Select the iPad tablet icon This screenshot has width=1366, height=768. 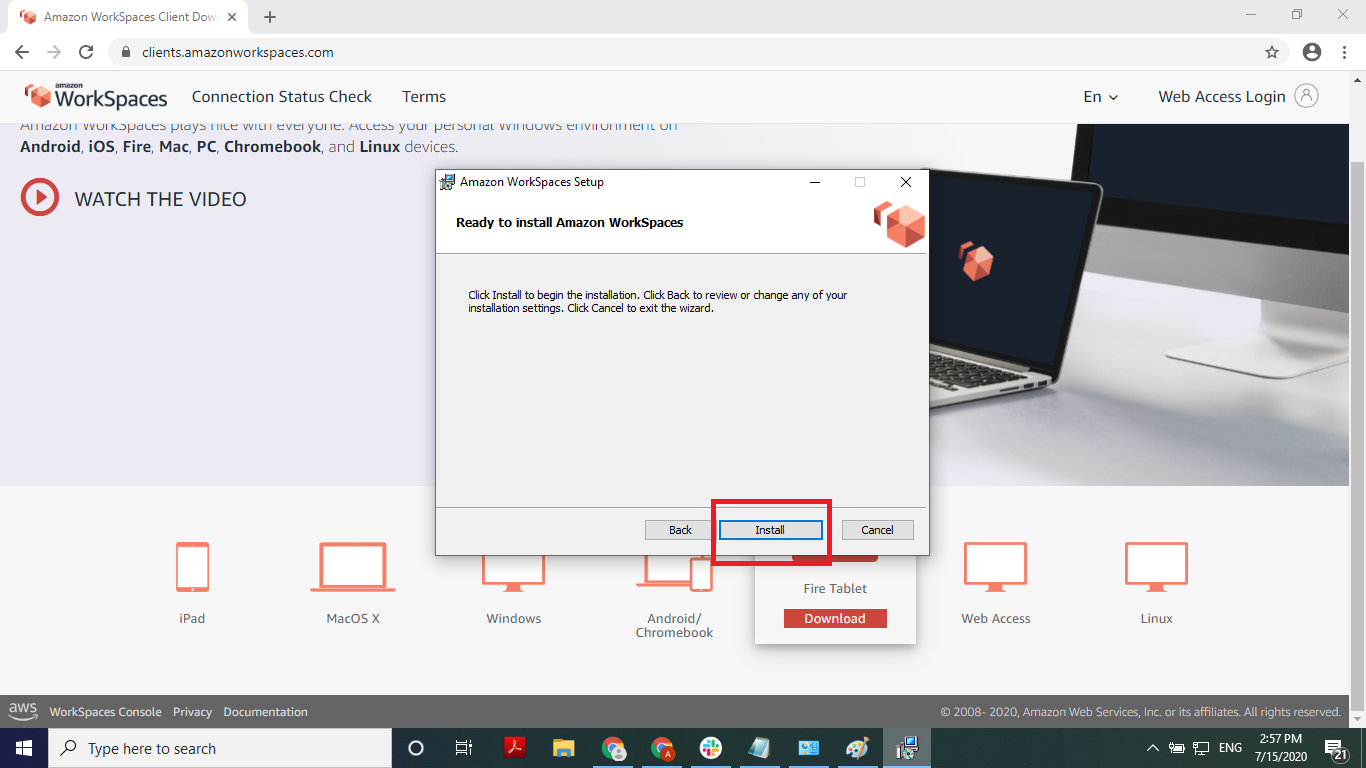(192, 566)
